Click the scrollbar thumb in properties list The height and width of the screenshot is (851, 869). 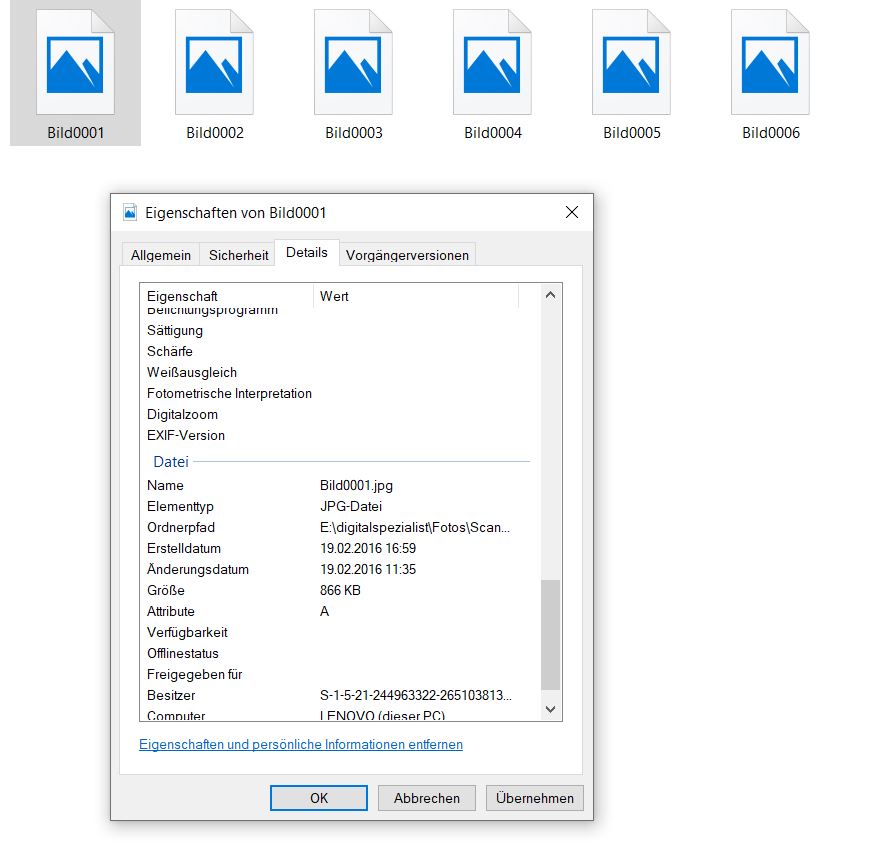[x=550, y=635]
